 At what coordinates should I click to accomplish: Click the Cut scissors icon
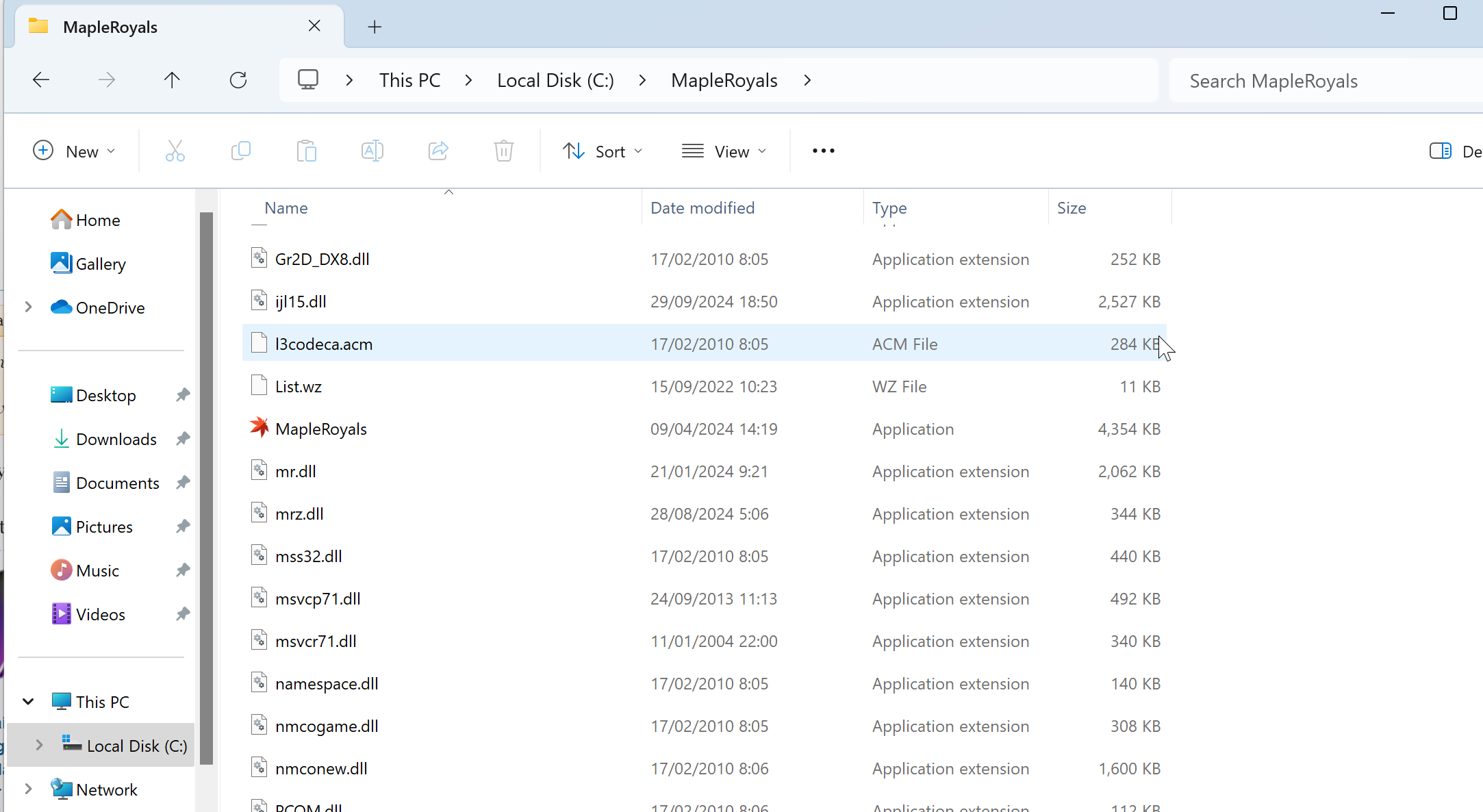(x=175, y=151)
